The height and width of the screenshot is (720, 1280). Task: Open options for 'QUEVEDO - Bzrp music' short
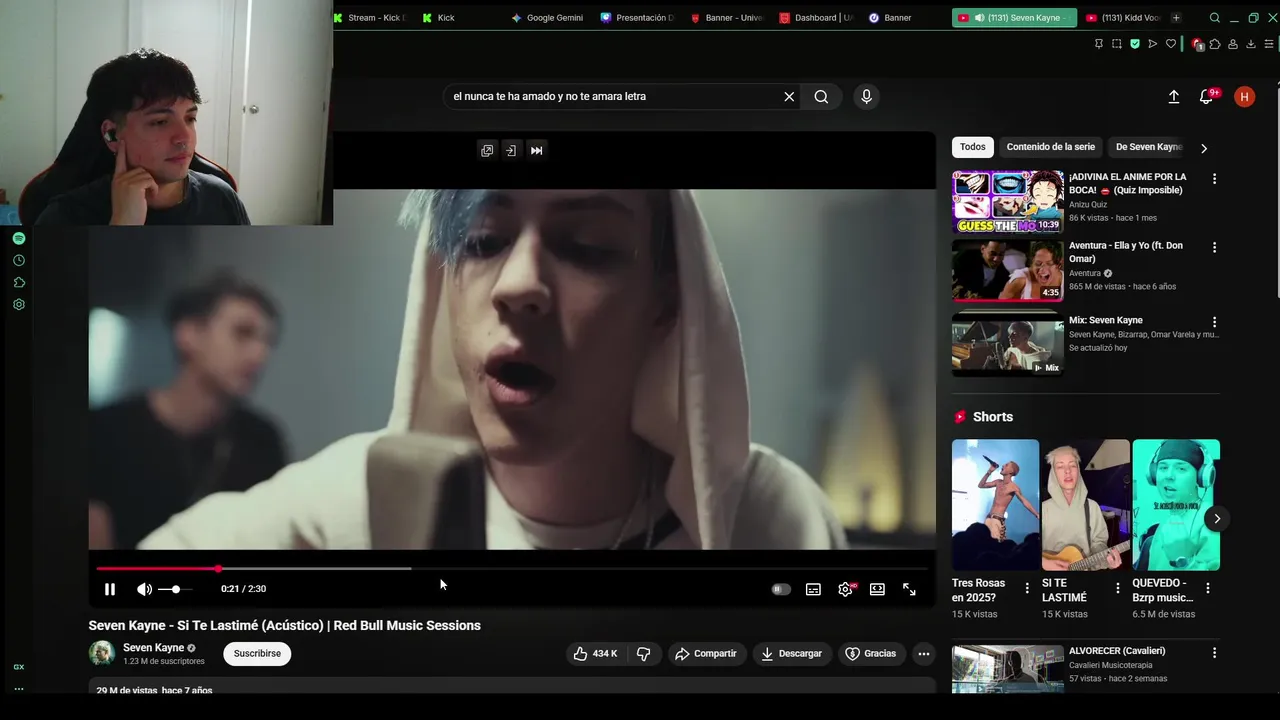pos(1208,588)
